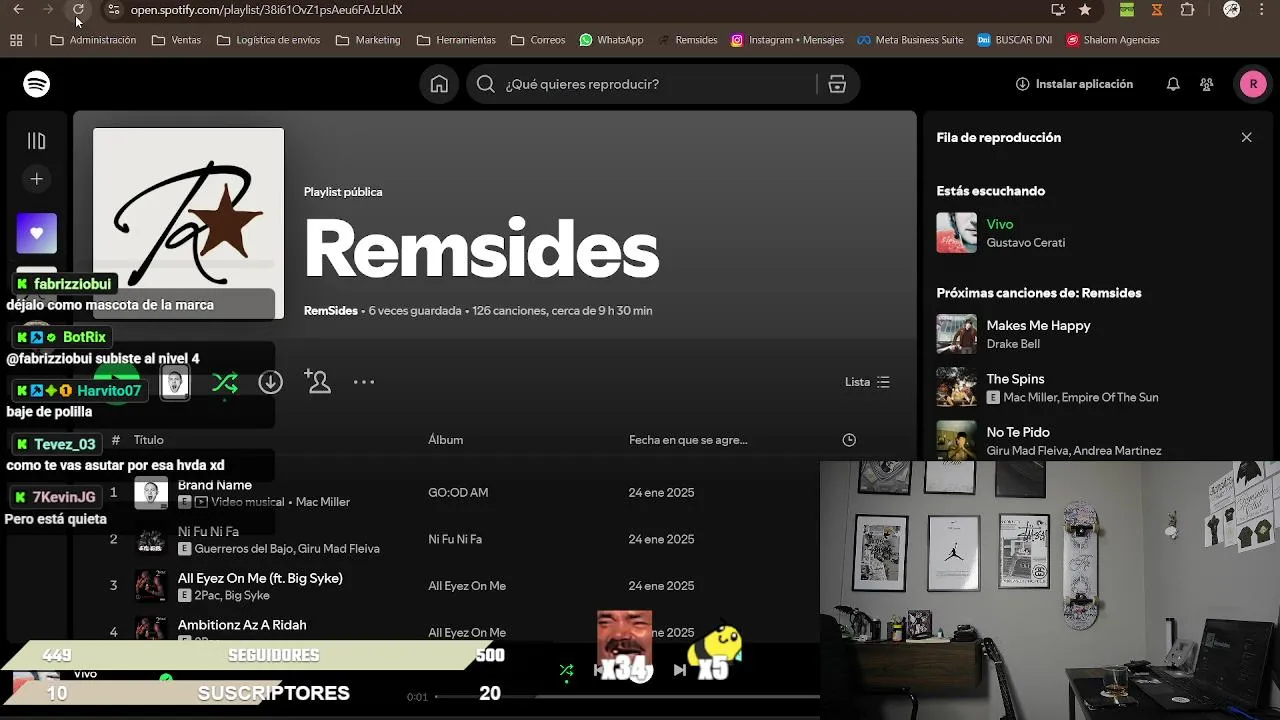The height and width of the screenshot is (720, 1280).
Task: Go to Spotify Home
Action: [439, 84]
